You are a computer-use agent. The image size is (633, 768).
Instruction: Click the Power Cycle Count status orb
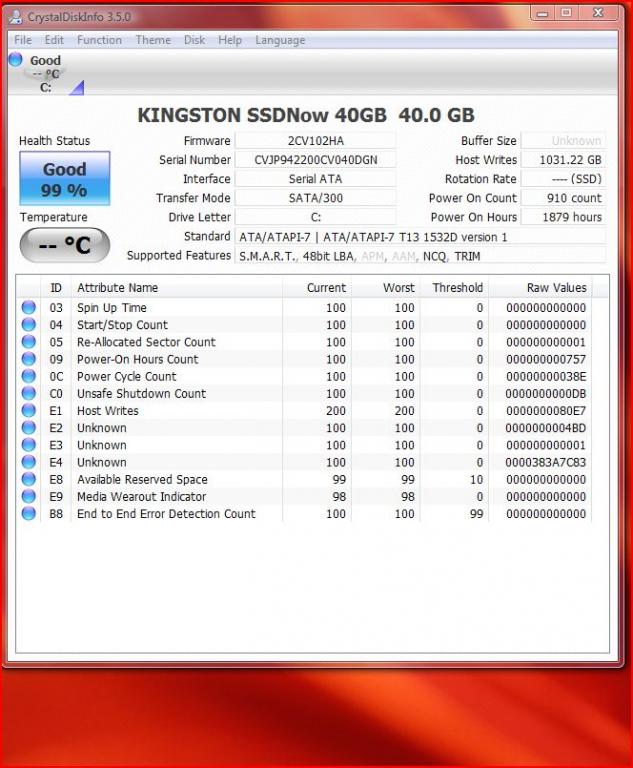coord(29,376)
